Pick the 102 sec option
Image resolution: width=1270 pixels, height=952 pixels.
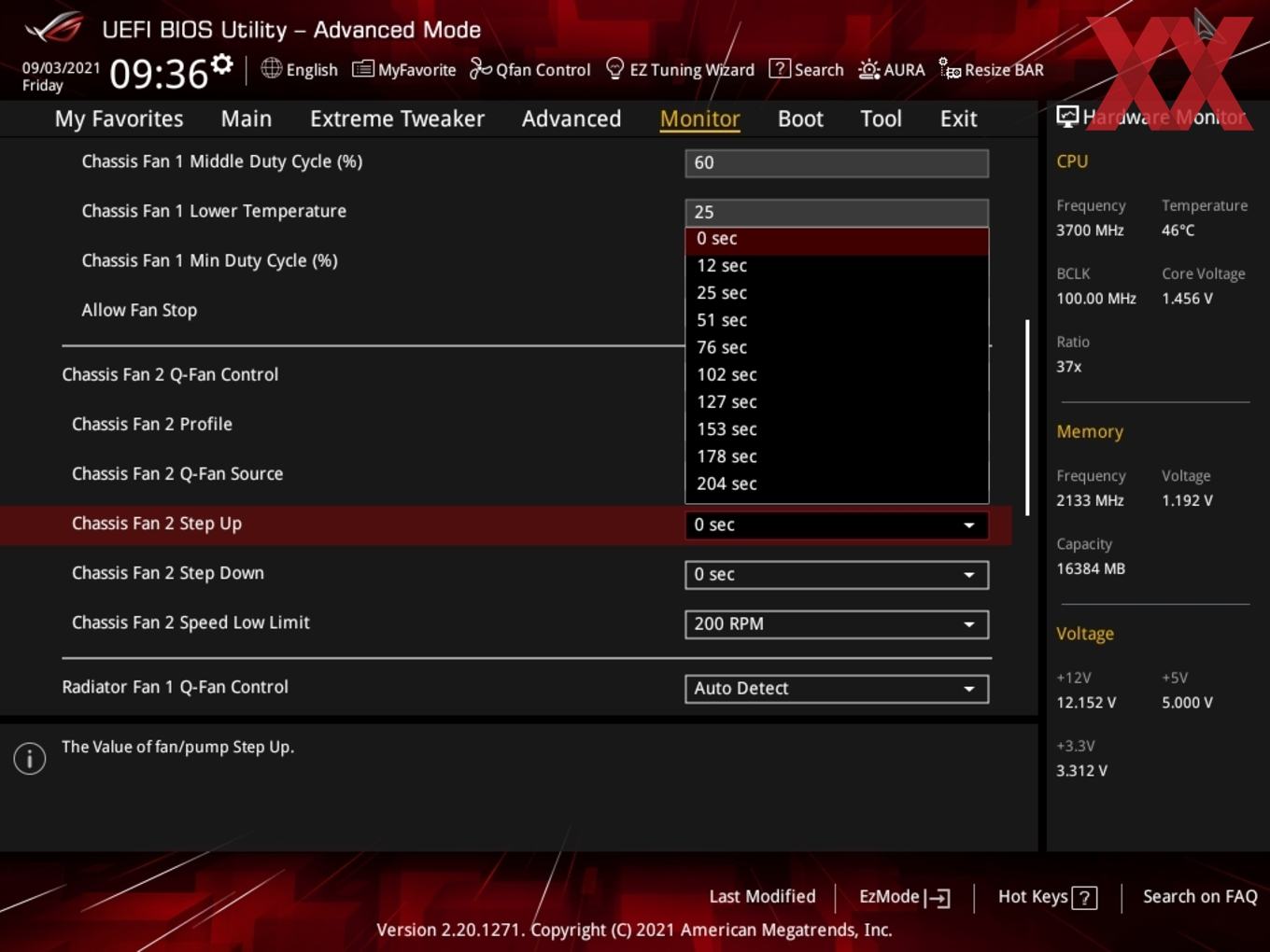point(837,375)
